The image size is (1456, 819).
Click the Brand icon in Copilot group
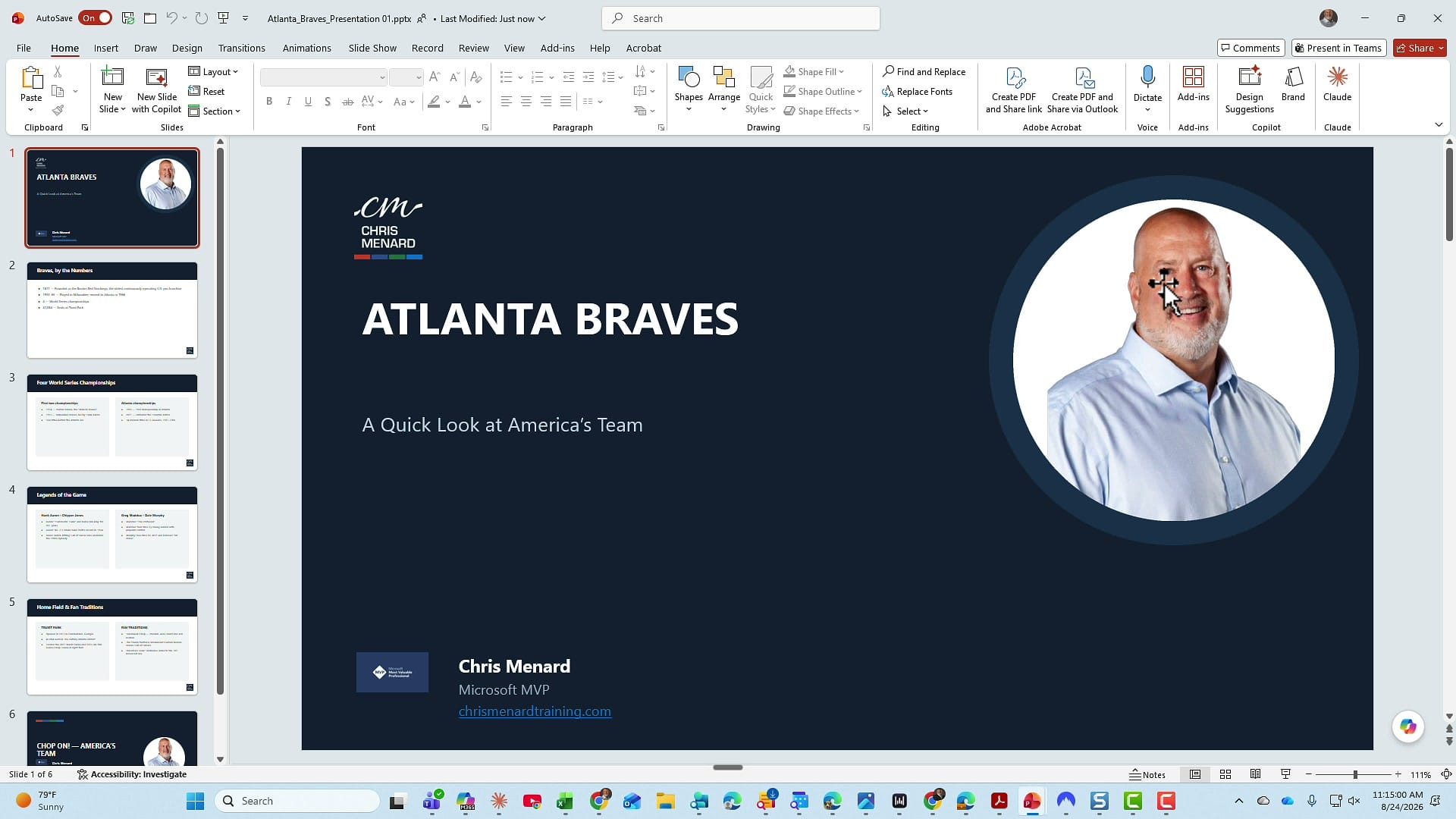coord(1293,77)
